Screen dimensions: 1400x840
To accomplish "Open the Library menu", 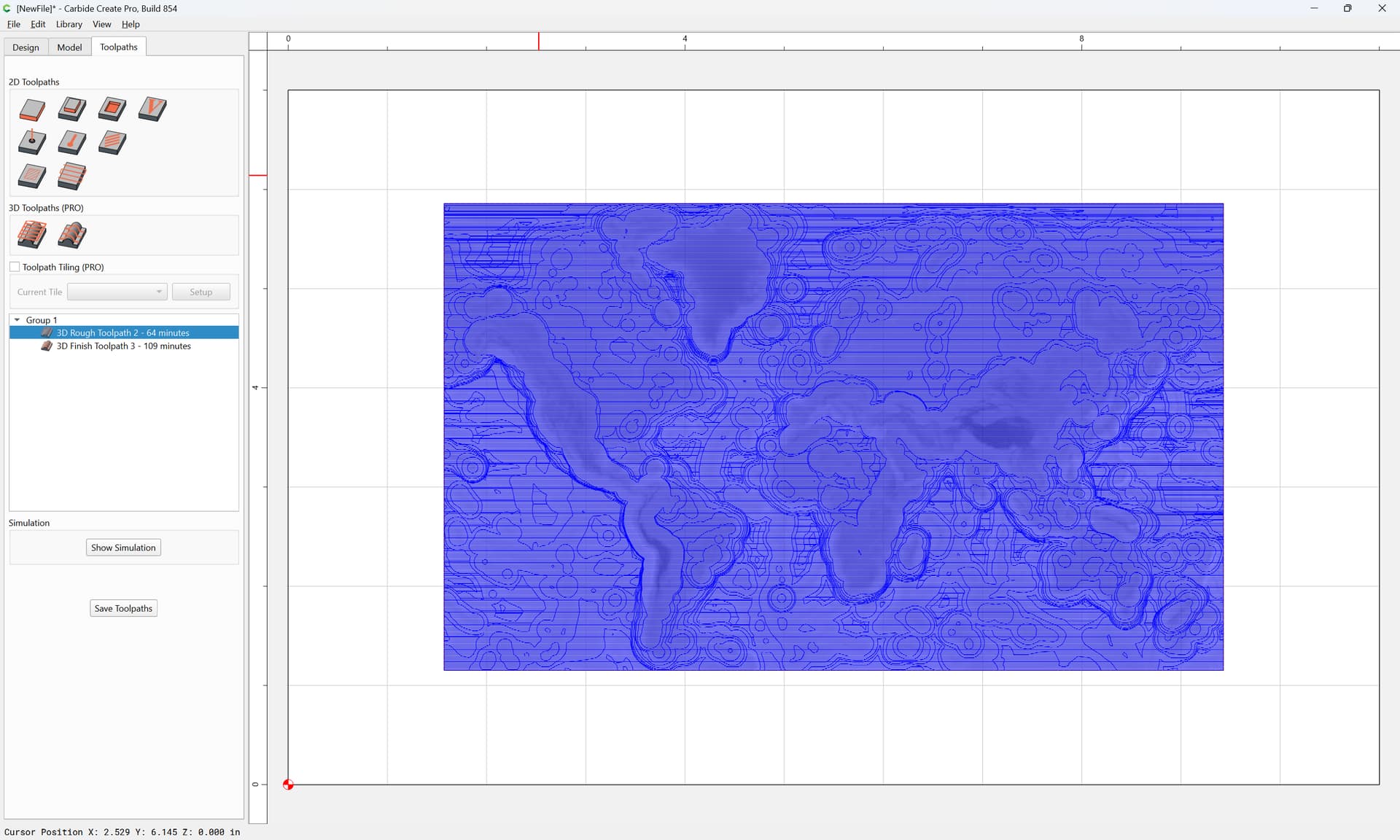I will tap(69, 24).
